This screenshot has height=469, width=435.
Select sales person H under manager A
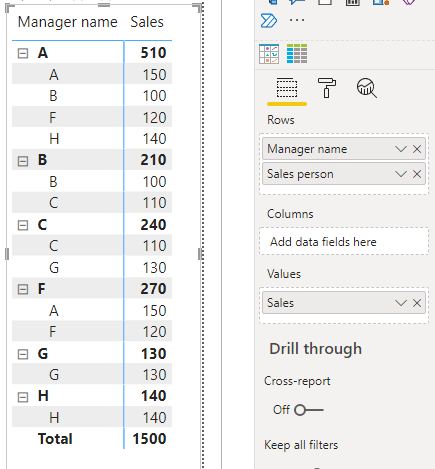tap(54, 139)
